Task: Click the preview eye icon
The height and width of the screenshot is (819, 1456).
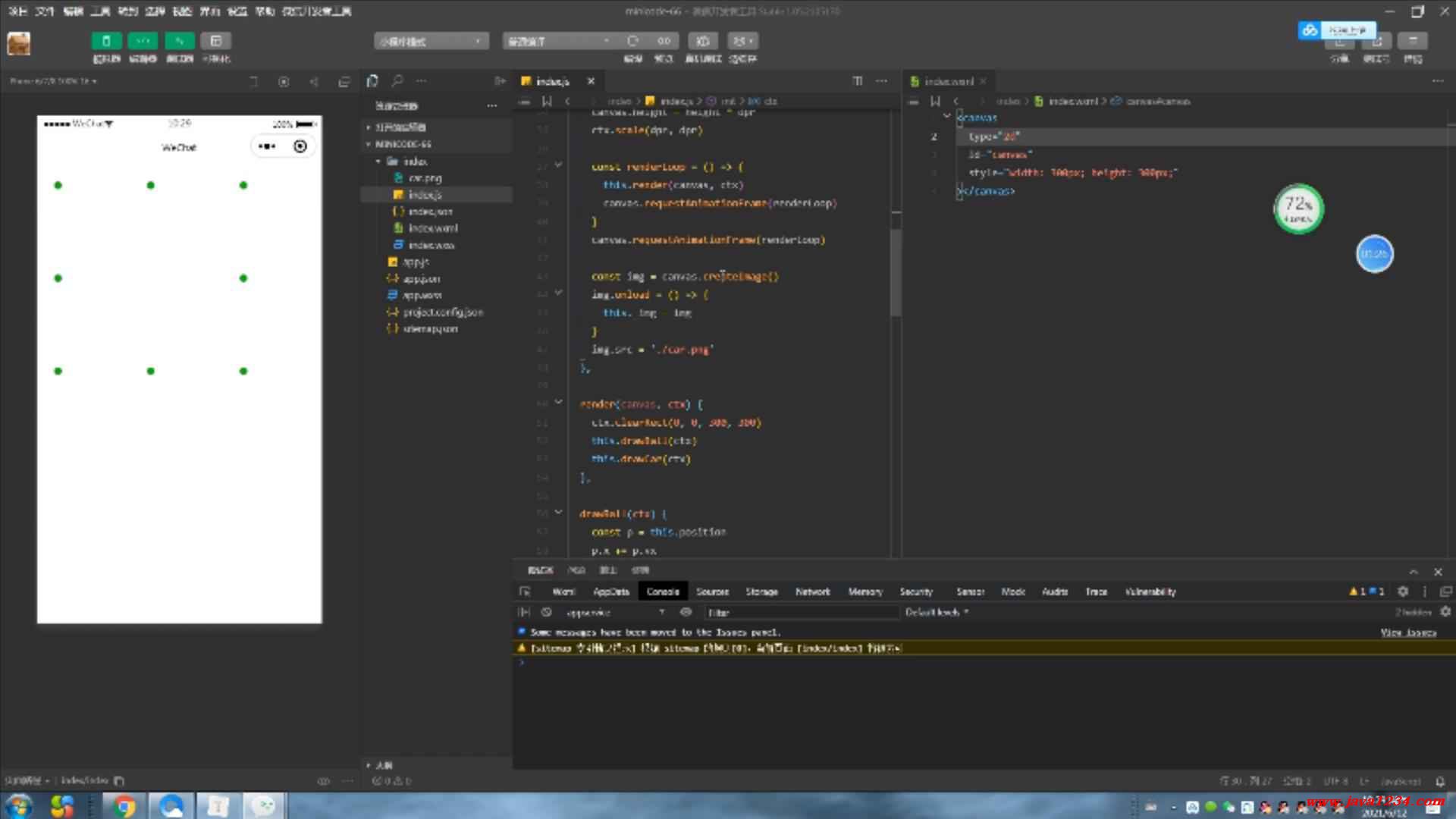Action: click(664, 41)
